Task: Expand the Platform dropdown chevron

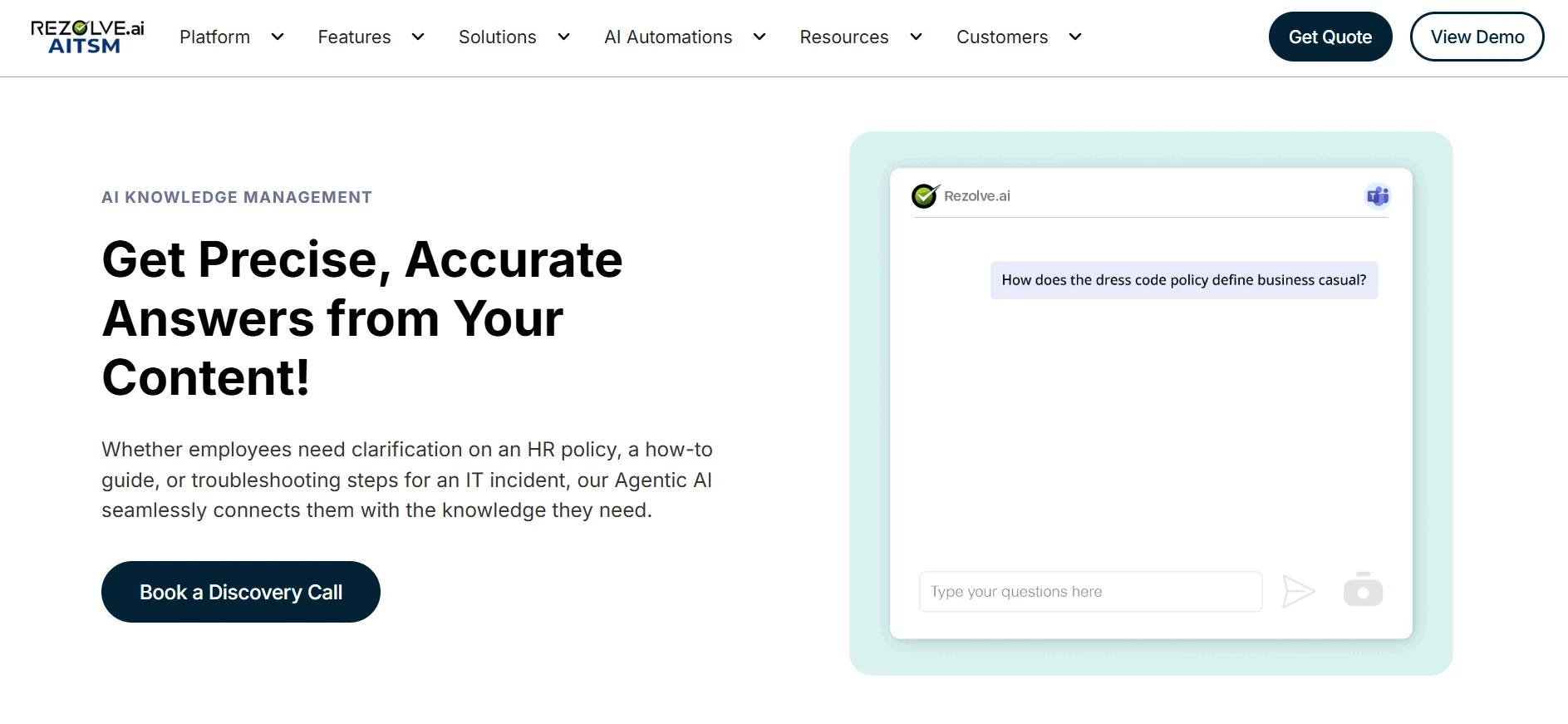Action: 278,37
